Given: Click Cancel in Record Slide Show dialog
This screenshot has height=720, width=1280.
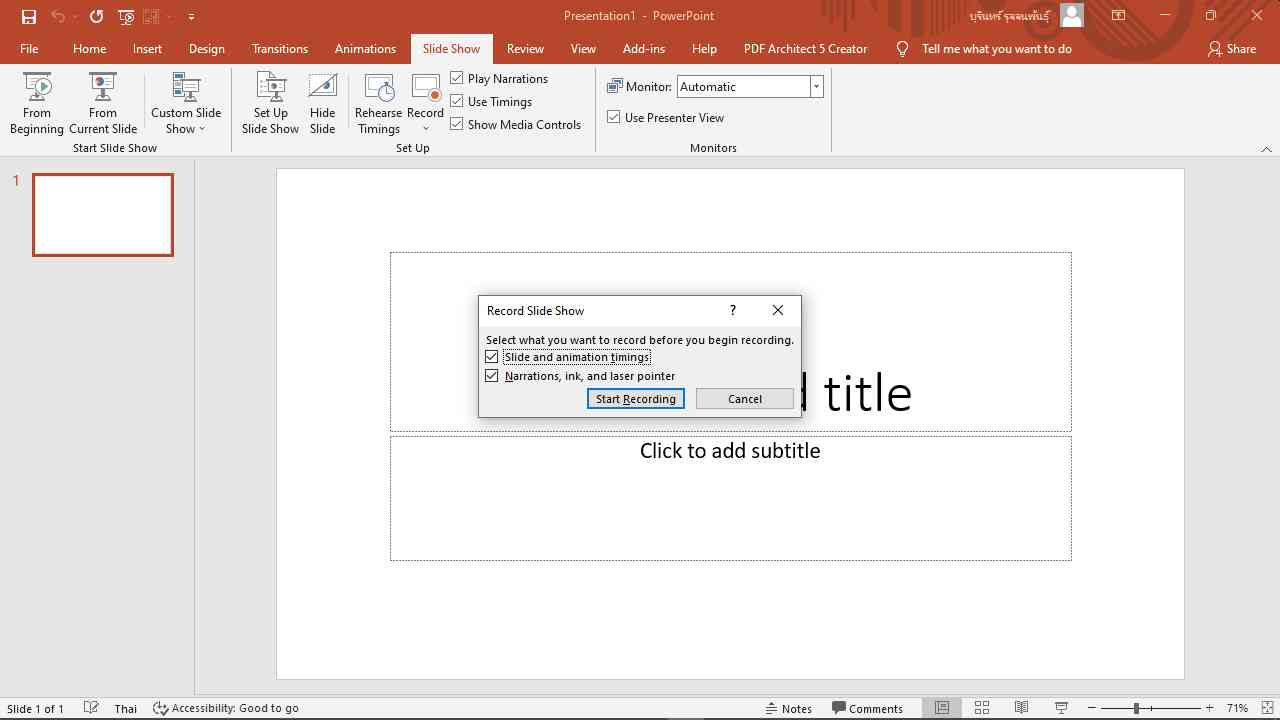Looking at the screenshot, I should pyautogui.click(x=744, y=399).
